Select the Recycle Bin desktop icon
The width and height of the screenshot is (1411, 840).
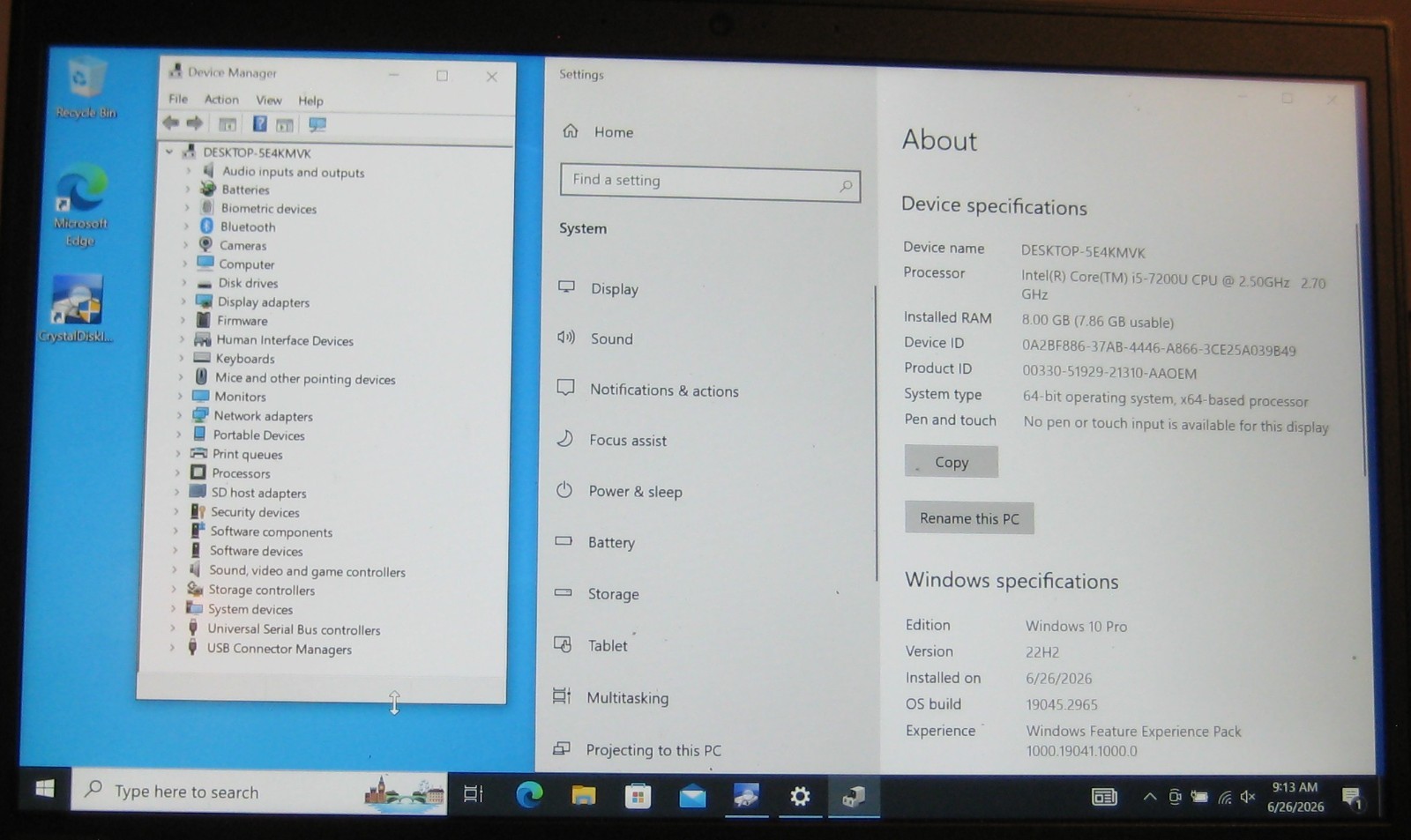(x=85, y=87)
